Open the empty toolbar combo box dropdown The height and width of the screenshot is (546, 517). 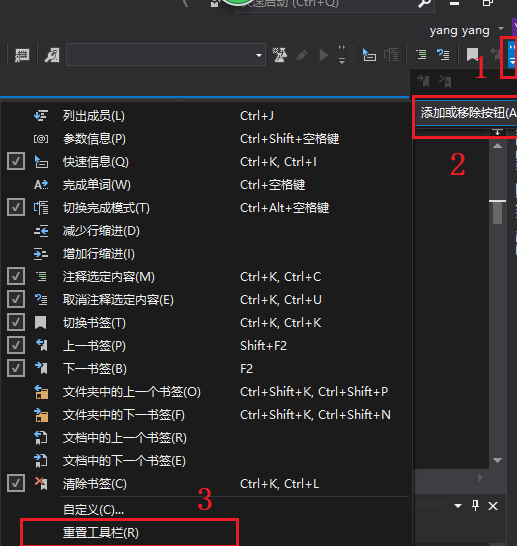tap(258, 55)
